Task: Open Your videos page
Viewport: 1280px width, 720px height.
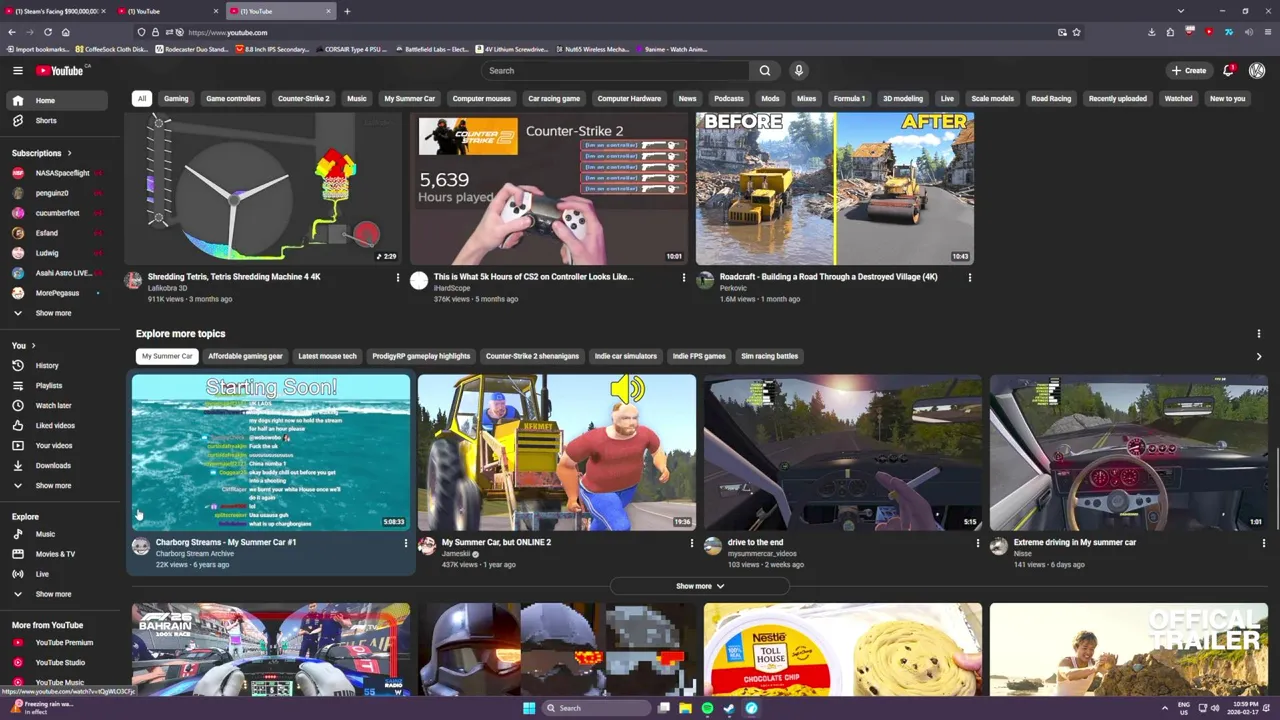Action: (x=56, y=445)
